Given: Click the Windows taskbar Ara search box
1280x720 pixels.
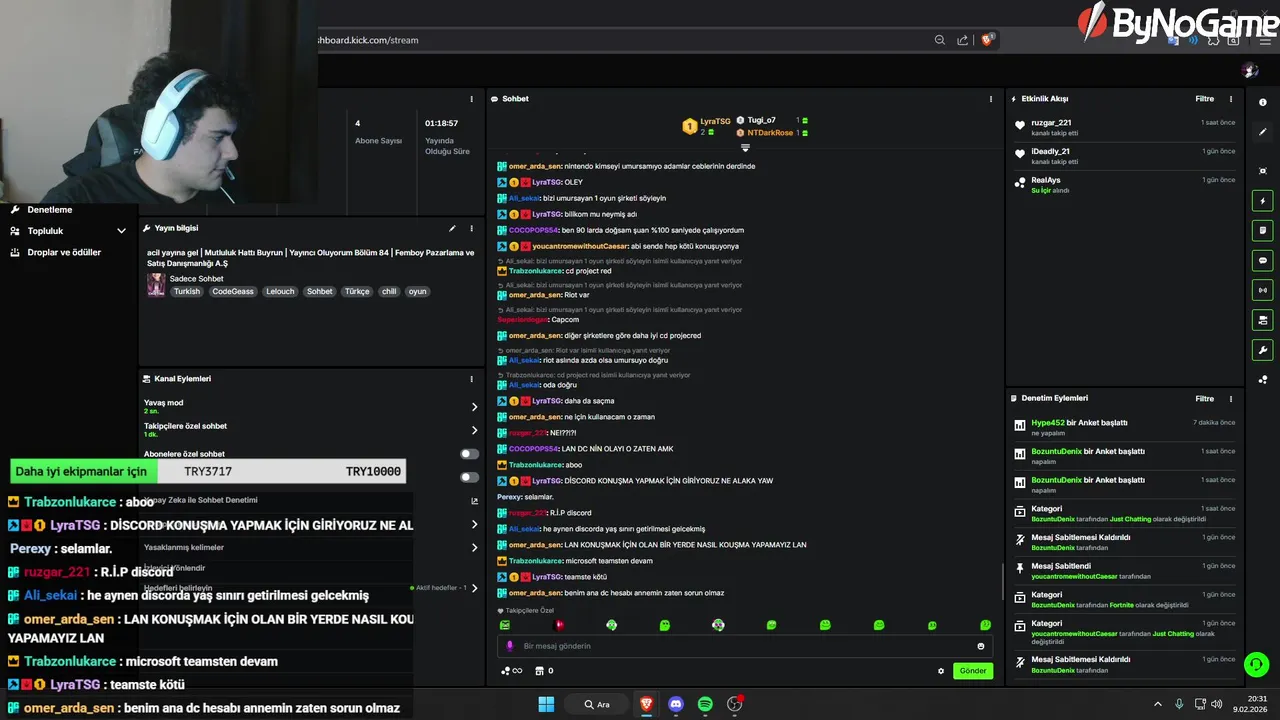Looking at the screenshot, I should [x=598, y=704].
